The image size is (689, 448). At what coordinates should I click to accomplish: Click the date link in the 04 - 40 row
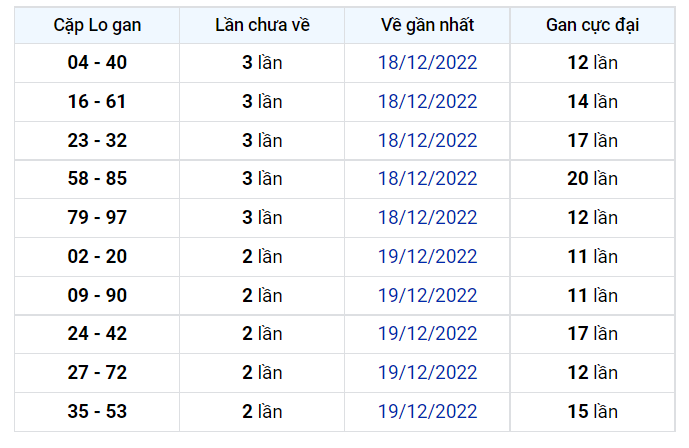pyautogui.click(x=427, y=63)
